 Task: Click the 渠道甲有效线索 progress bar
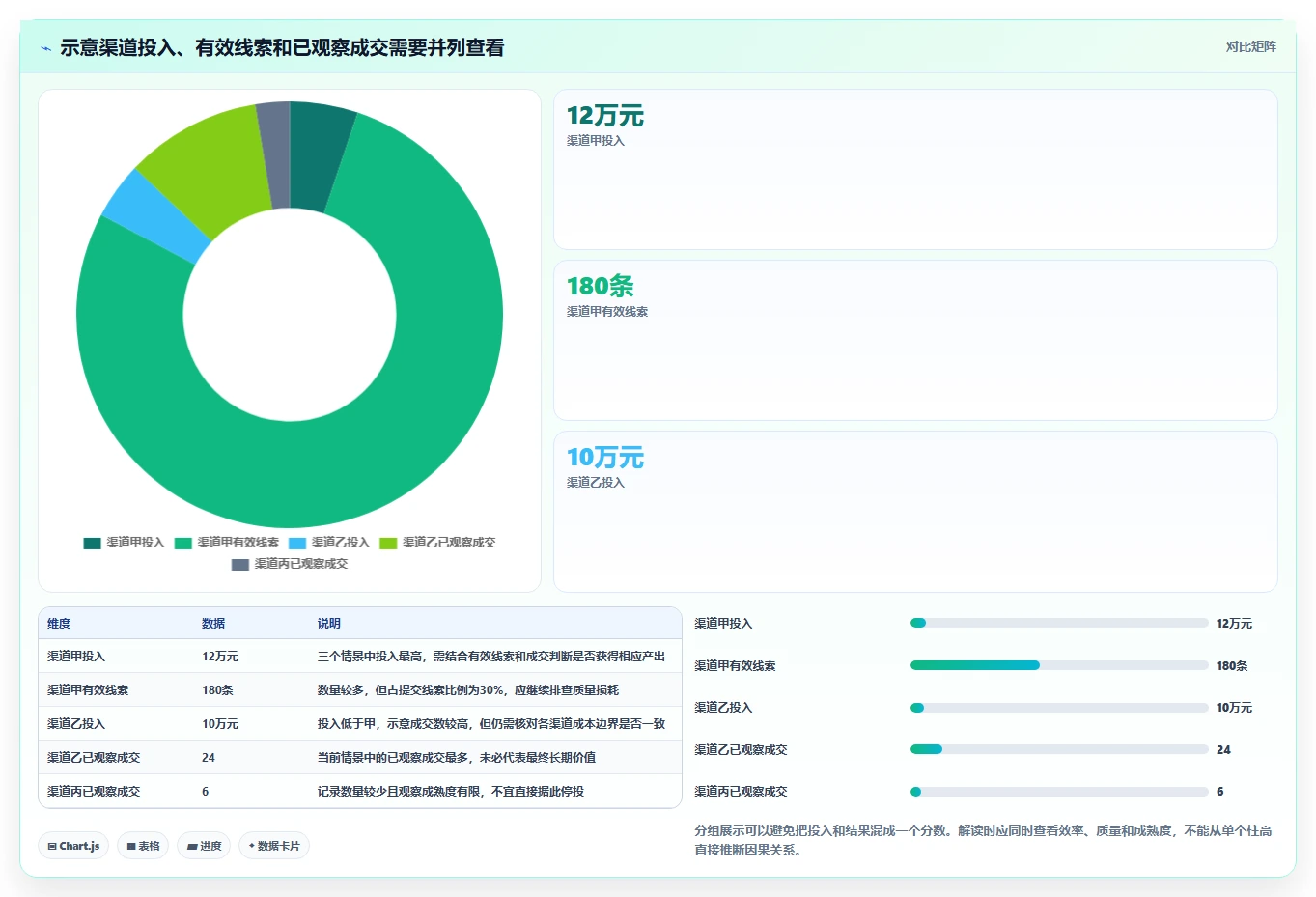[1059, 665]
